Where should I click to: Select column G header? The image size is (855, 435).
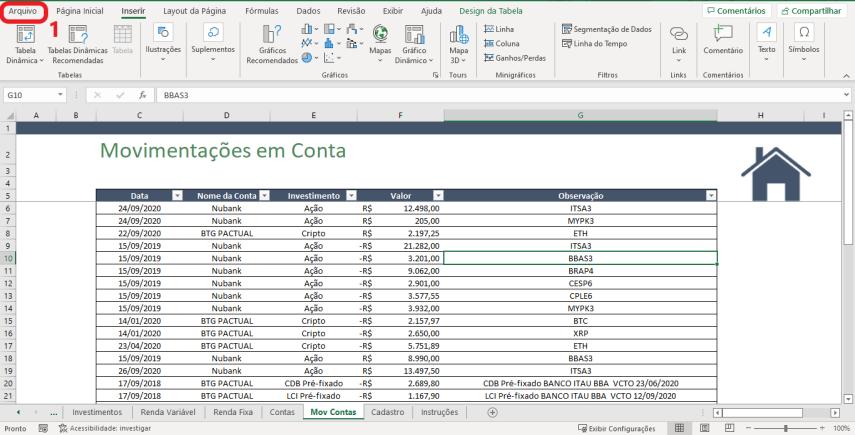580,116
